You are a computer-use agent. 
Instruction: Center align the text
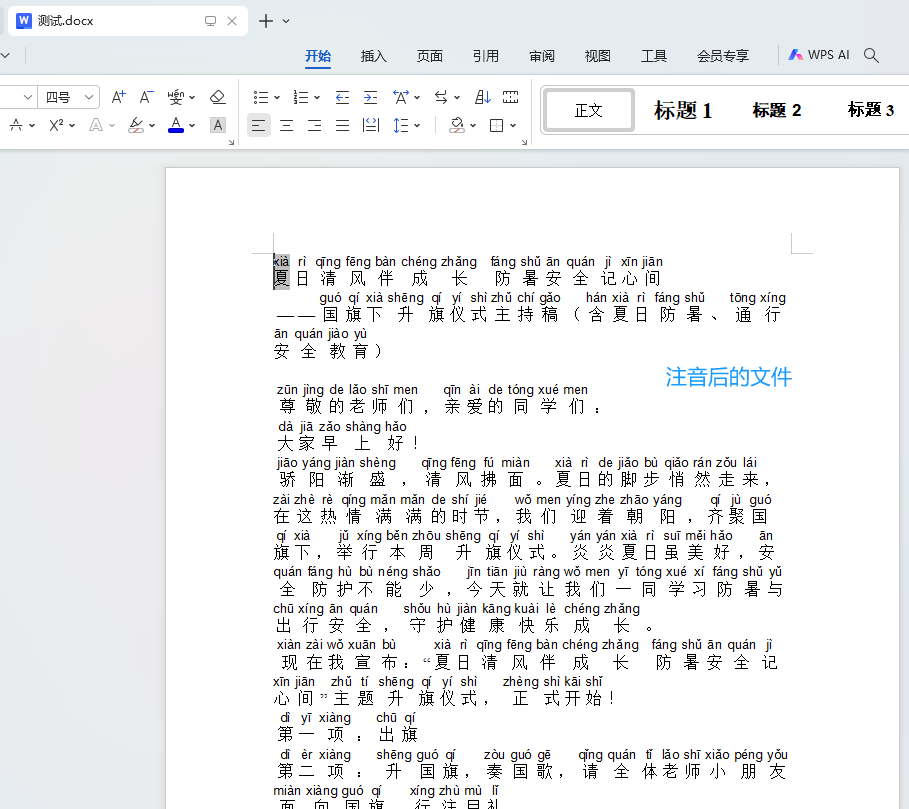pyautogui.click(x=286, y=125)
